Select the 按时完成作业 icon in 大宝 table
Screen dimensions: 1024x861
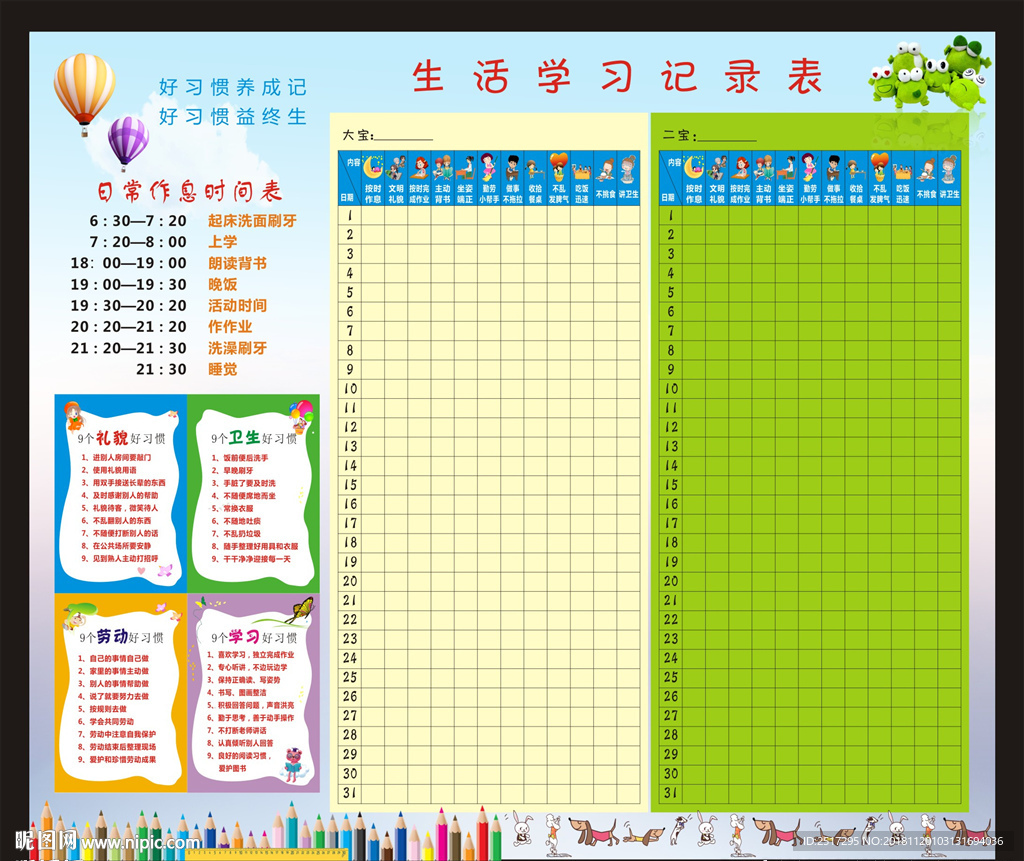pos(419,168)
